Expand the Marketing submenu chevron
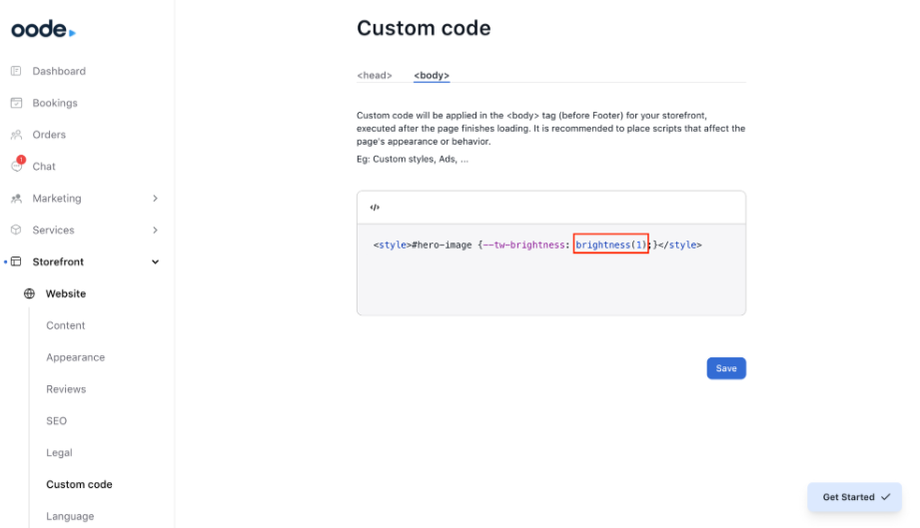This screenshot has width=920, height=528. (155, 198)
